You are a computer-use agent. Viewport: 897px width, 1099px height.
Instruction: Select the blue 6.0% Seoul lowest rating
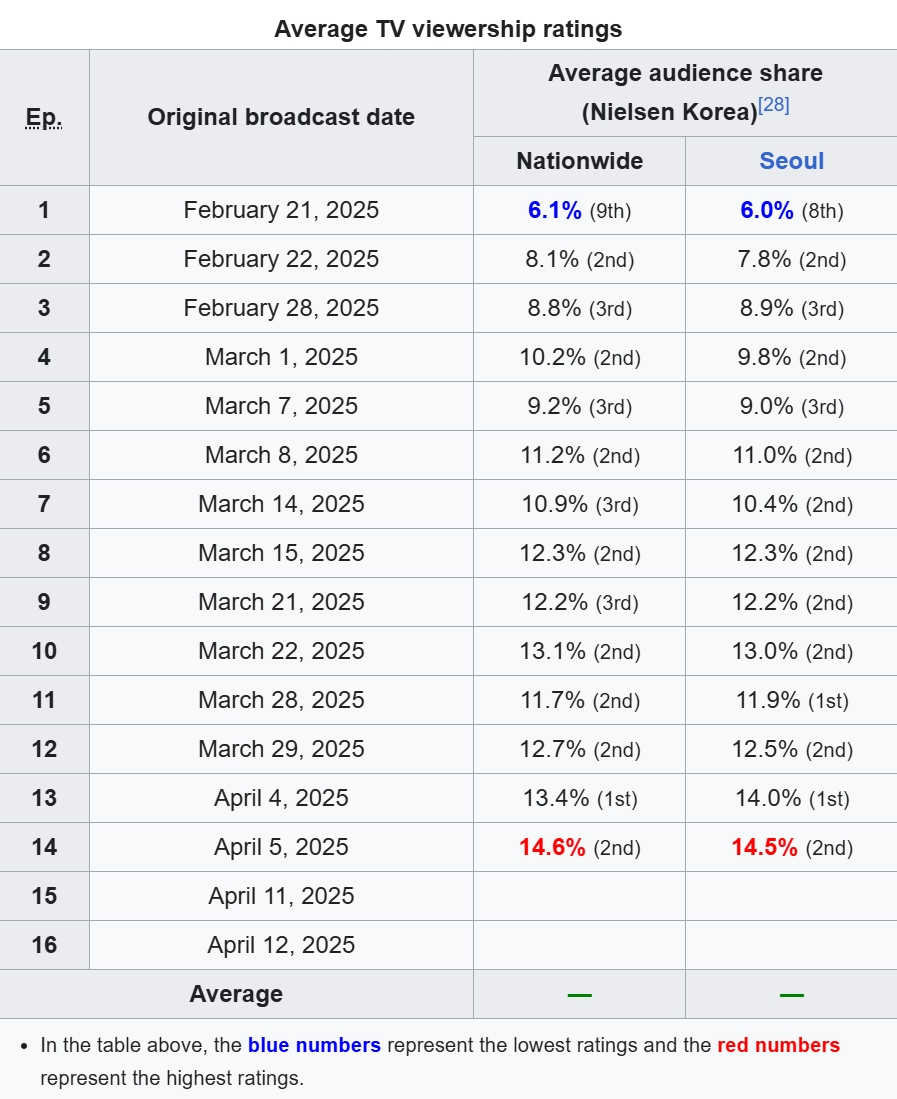coord(767,210)
